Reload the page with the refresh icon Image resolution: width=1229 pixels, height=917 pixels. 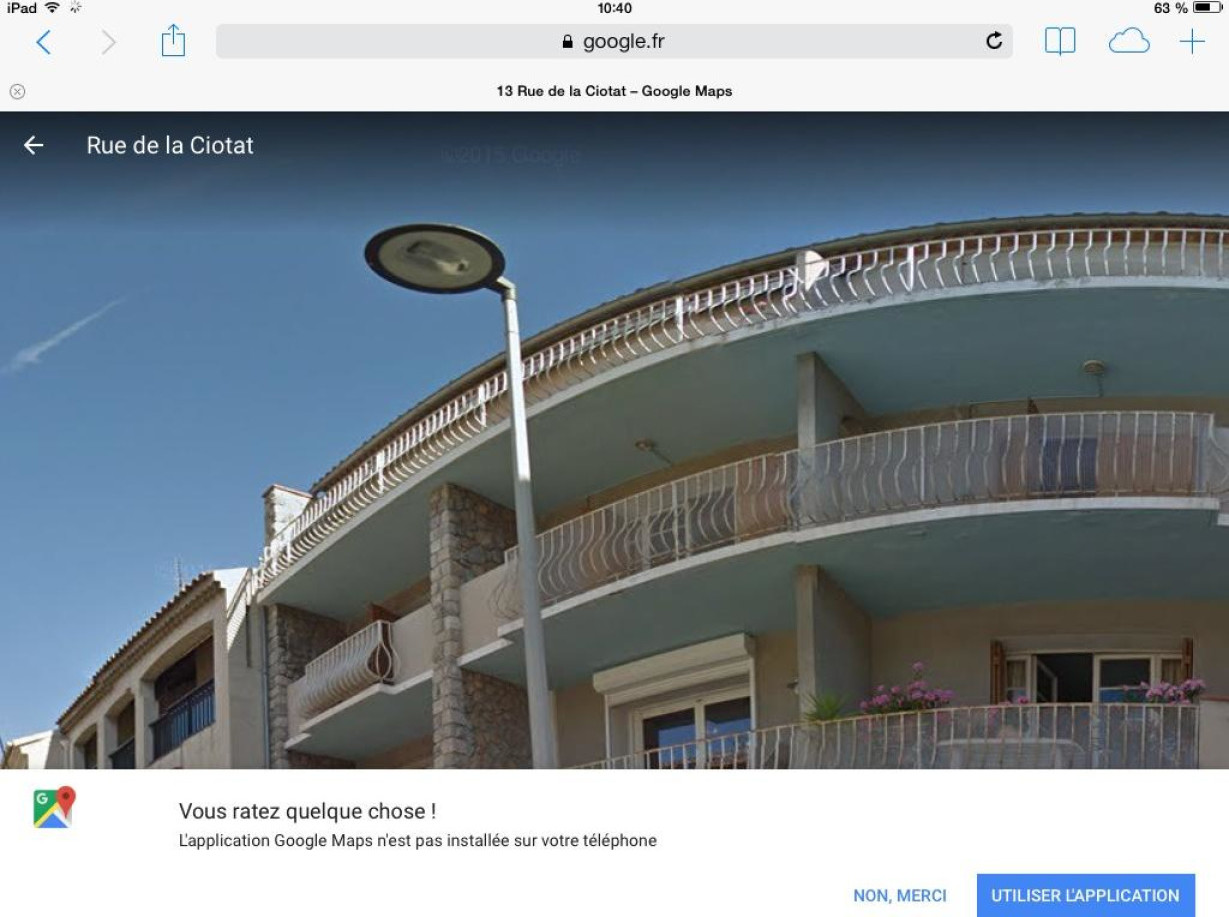point(993,41)
